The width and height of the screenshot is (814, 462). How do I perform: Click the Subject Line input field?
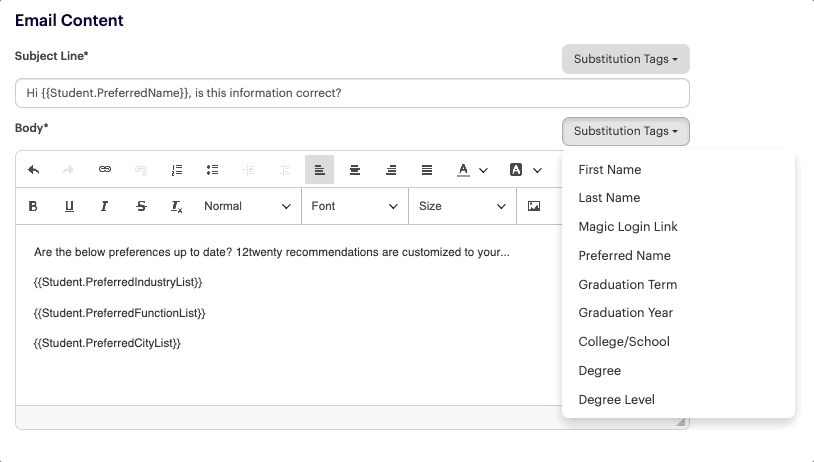click(x=352, y=93)
